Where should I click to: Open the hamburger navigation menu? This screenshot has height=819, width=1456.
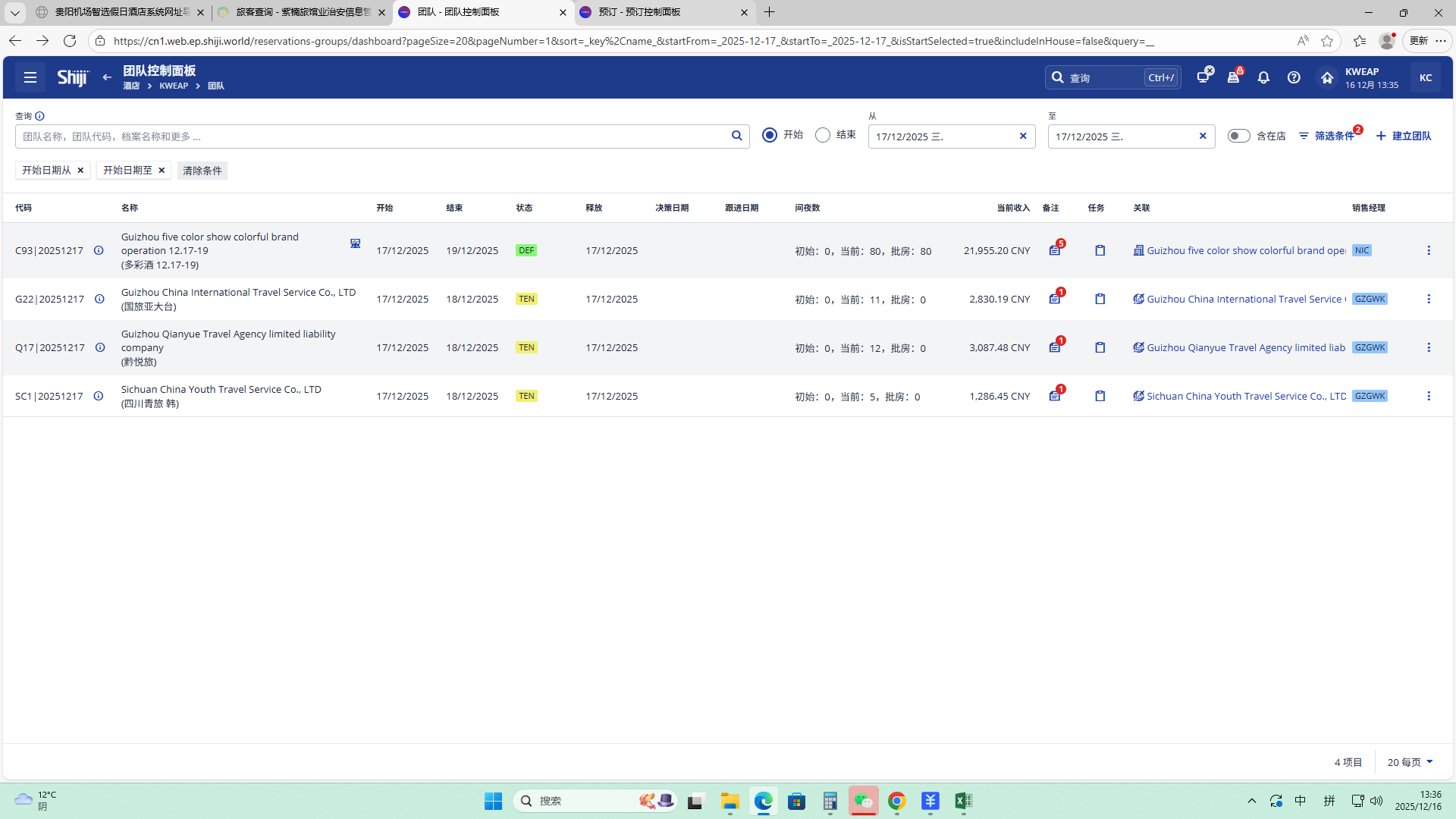[30, 77]
